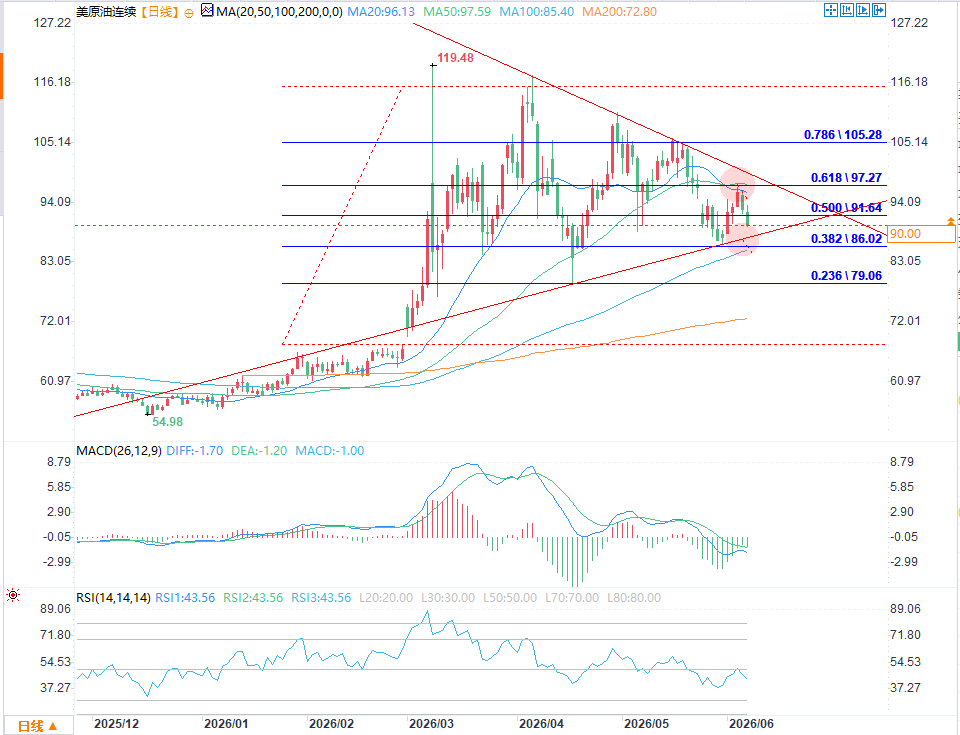Click the export arrow icon at top right
Screen dimensions: 960x735
(x=879, y=10)
